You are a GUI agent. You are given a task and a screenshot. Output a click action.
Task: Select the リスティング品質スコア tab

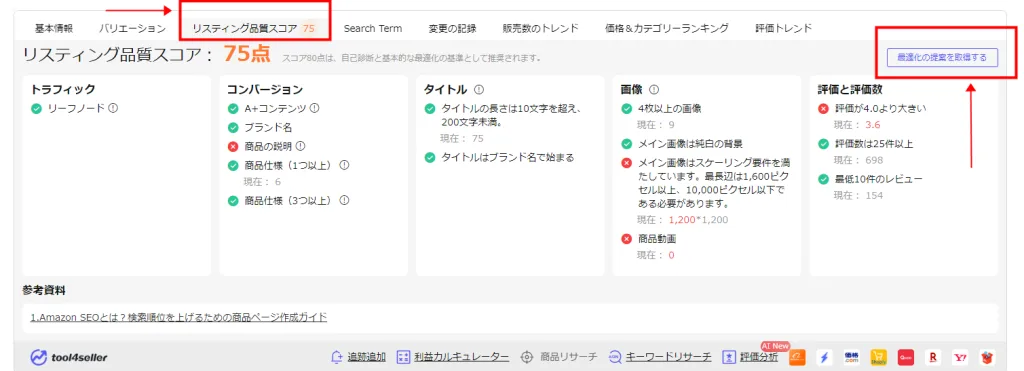click(x=253, y=28)
